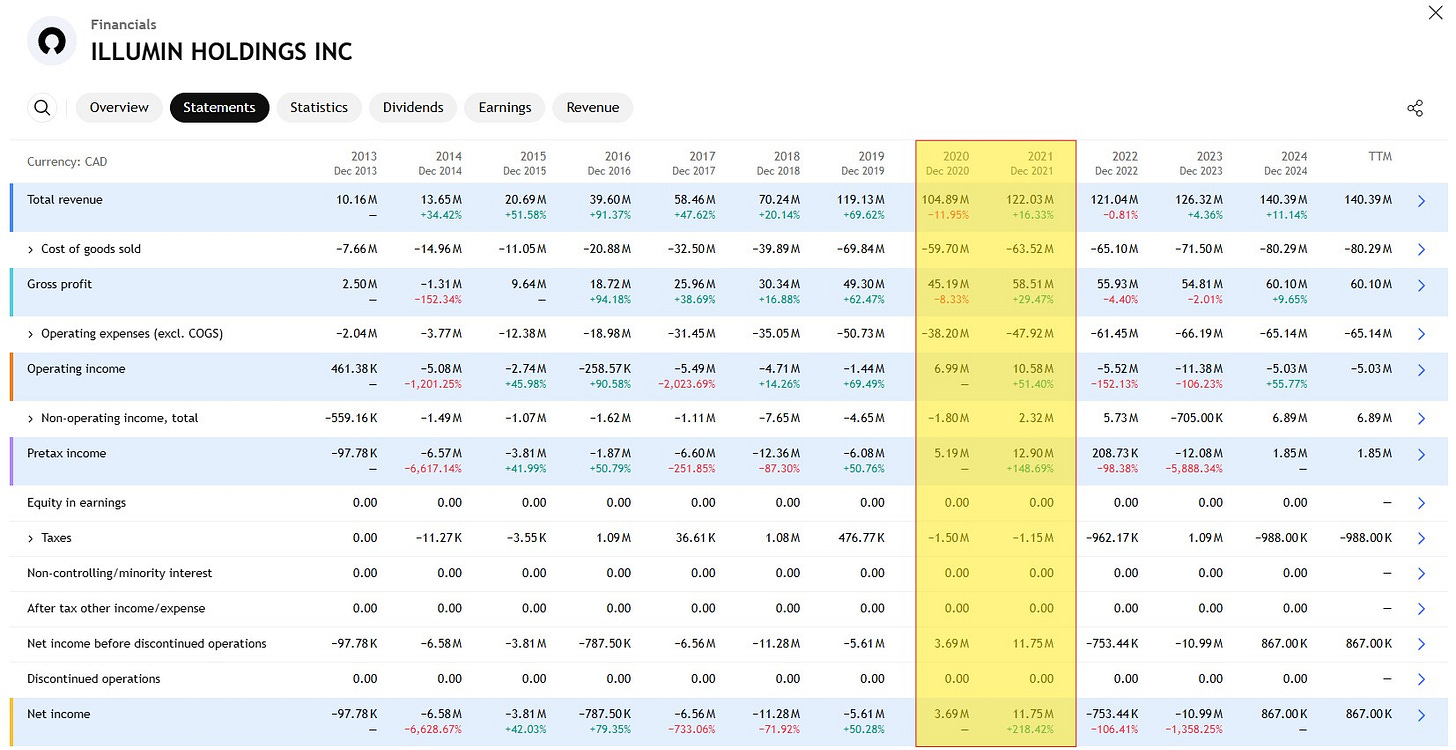Viewport: 1456px width, 750px height.
Task: Open Operating income row right arrow
Action: click(x=1422, y=370)
